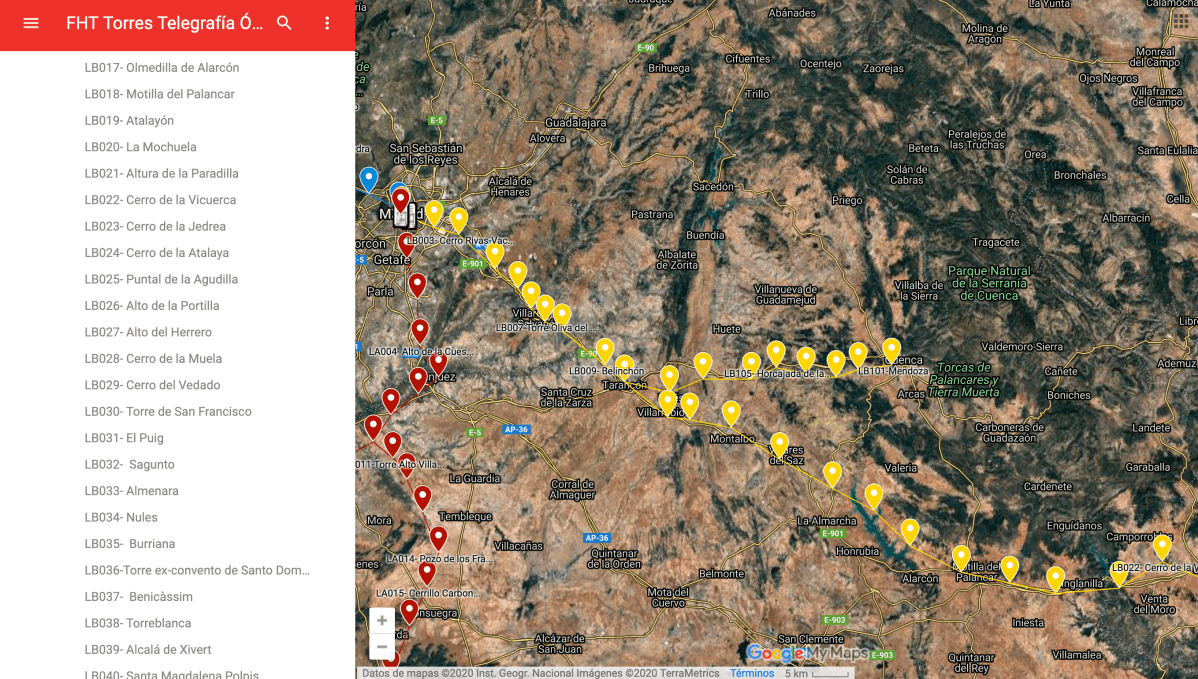Select LB025- Puntal de la Agudilla
Viewport: 1198px width, 679px height.
[x=161, y=280]
